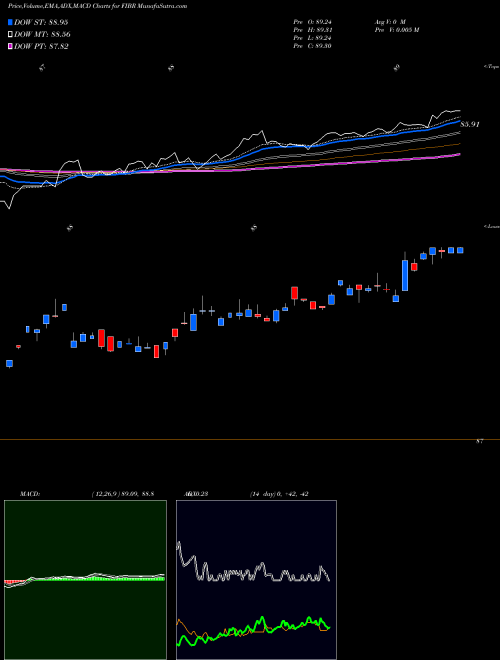Viewport: 500px width, 660px height.
Task: Click the last blue candlestick
Action: pyautogui.click(x=460, y=250)
